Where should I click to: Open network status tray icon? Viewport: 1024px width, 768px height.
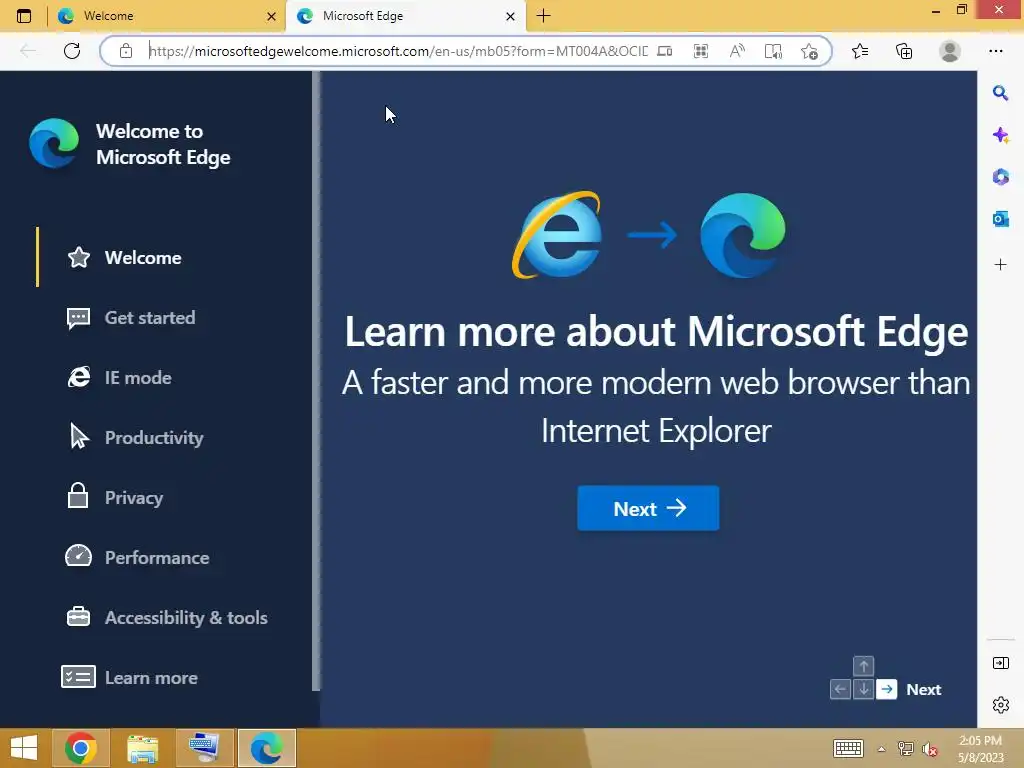905,749
